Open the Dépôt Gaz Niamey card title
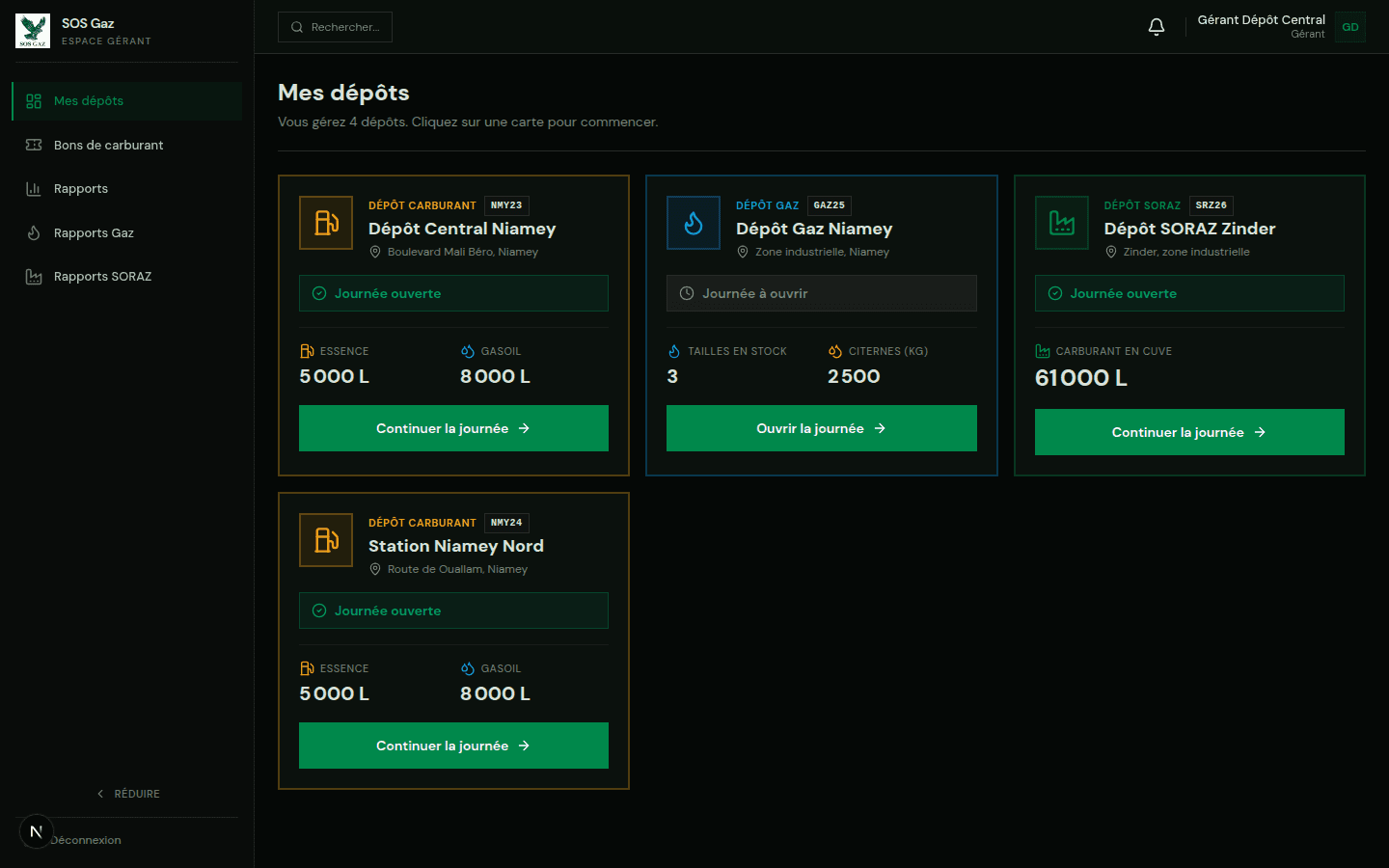The width and height of the screenshot is (1389, 868). click(x=814, y=229)
